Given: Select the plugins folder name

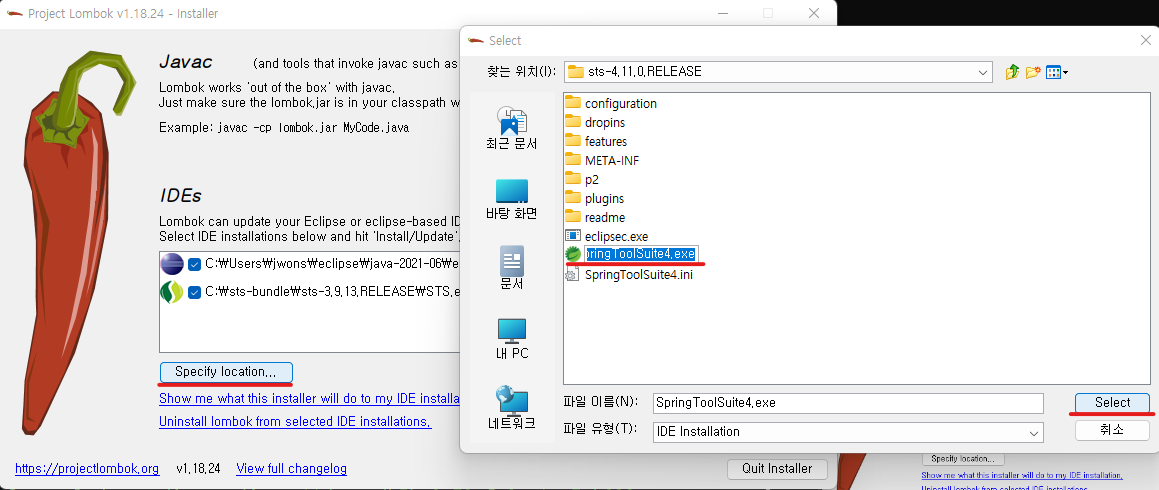Looking at the screenshot, I should (604, 199).
